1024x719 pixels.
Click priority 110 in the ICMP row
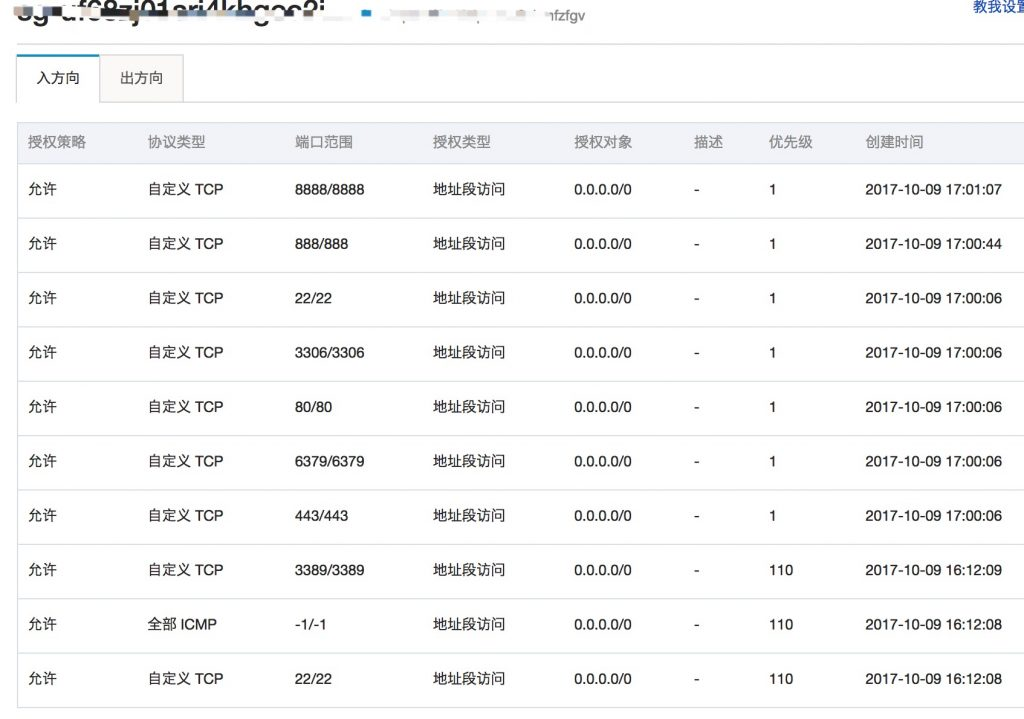pyautogui.click(x=781, y=625)
